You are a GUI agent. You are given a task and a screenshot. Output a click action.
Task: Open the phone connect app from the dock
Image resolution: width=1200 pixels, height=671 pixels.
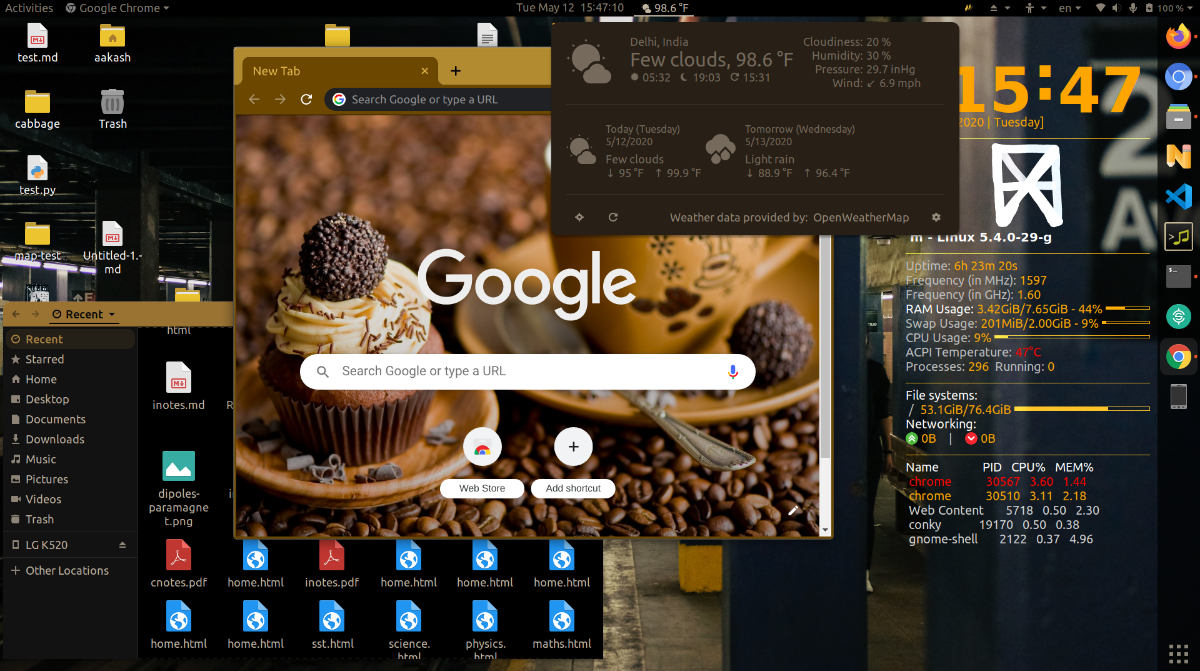click(1178, 397)
